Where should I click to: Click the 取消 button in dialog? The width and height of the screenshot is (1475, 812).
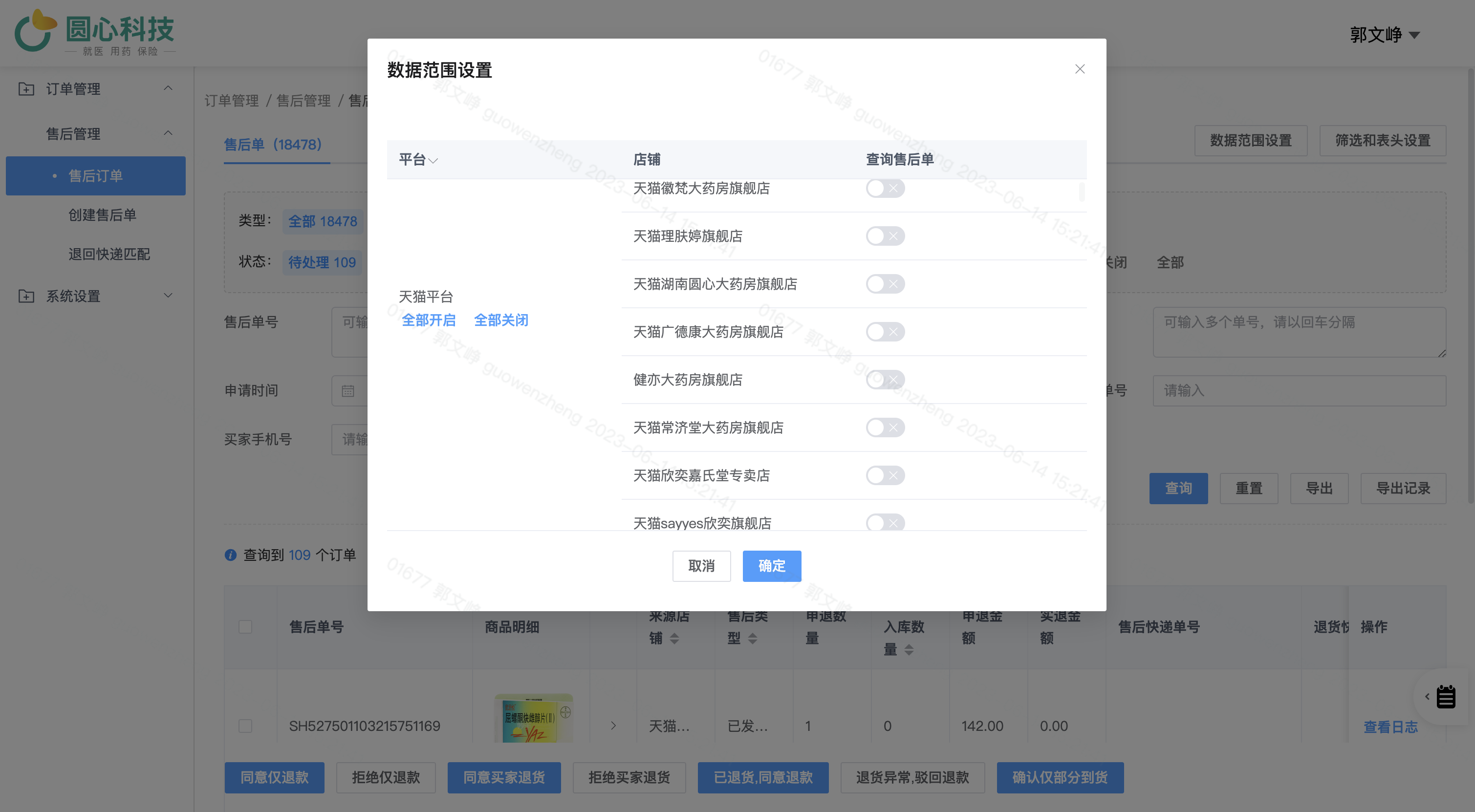click(701, 566)
